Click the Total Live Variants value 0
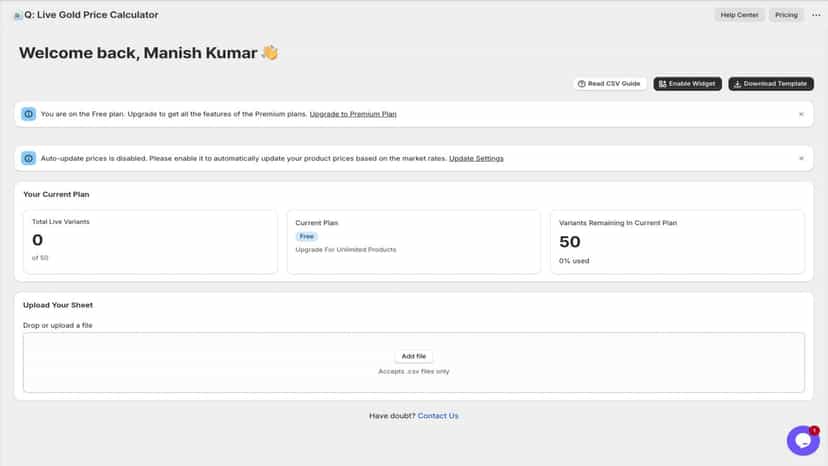The height and width of the screenshot is (466, 828). pyautogui.click(x=37, y=240)
